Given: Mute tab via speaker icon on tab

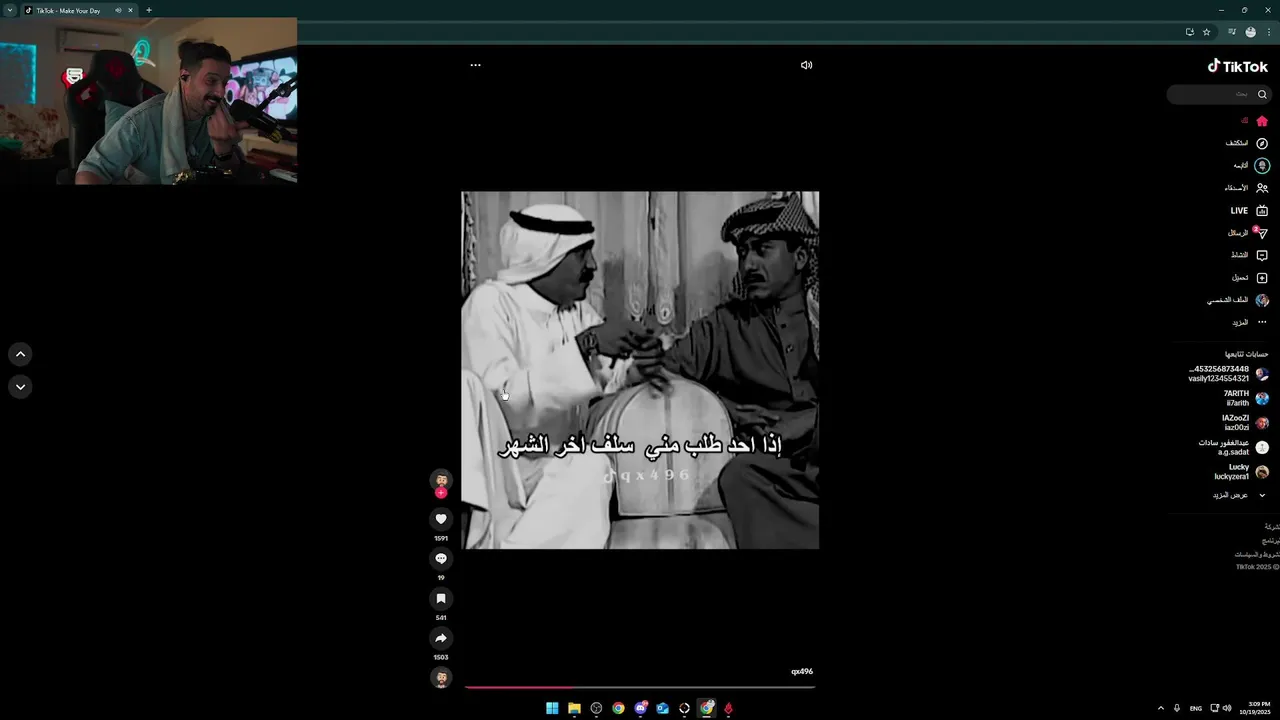Looking at the screenshot, I should 118,10.
